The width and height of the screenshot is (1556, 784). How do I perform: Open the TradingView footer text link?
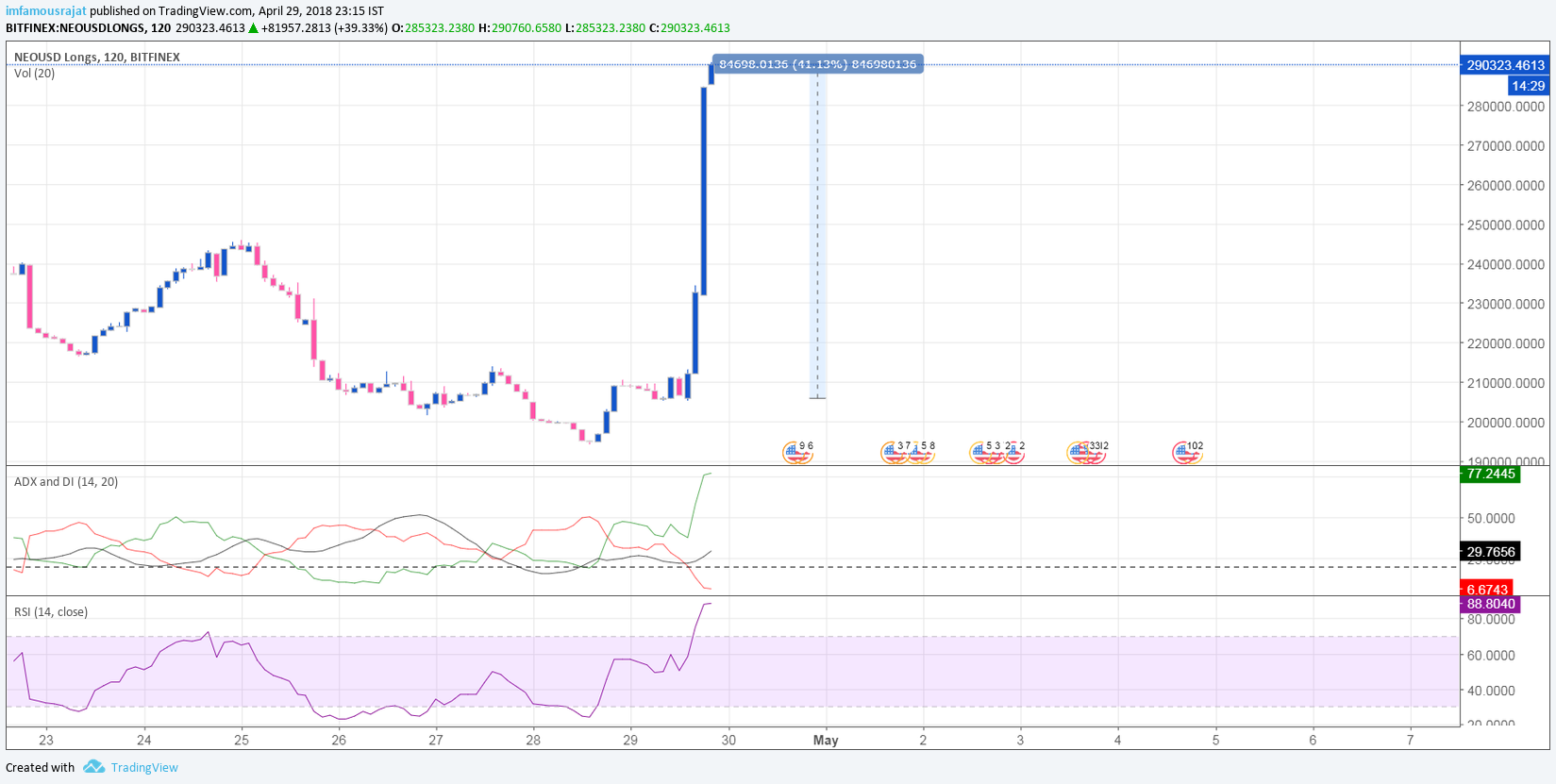144,767
